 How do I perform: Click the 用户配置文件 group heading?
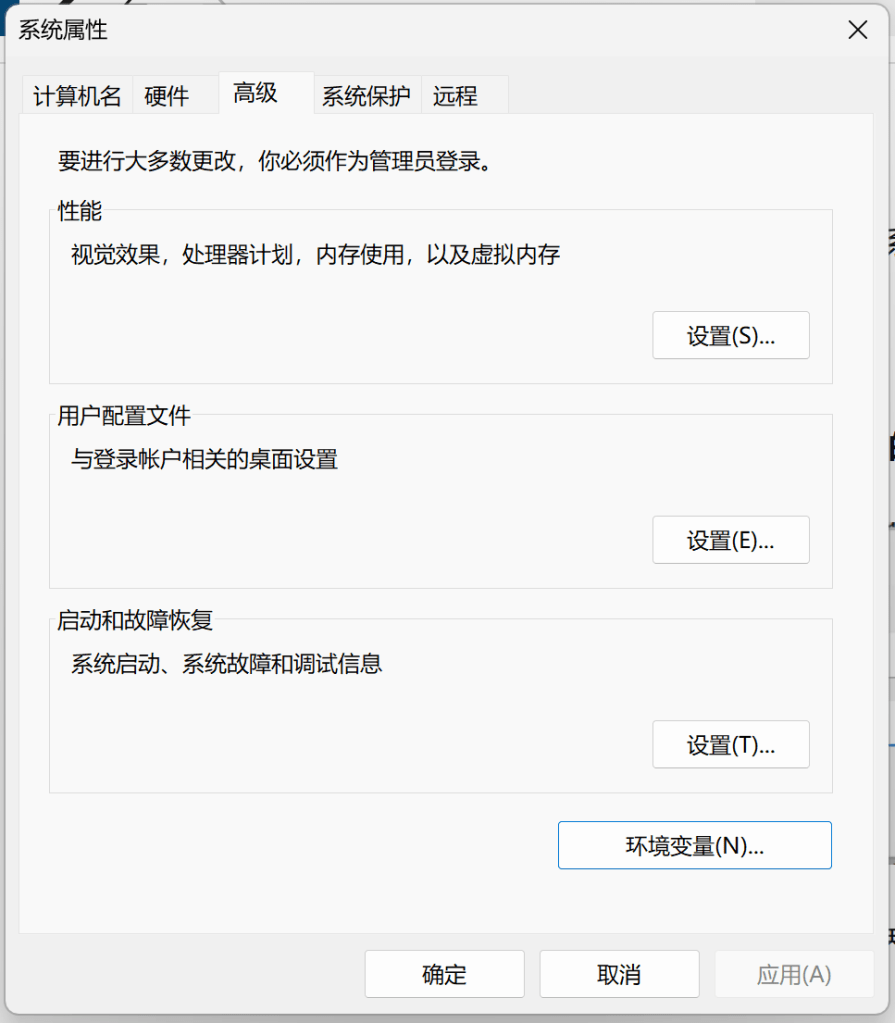[124, 416]
